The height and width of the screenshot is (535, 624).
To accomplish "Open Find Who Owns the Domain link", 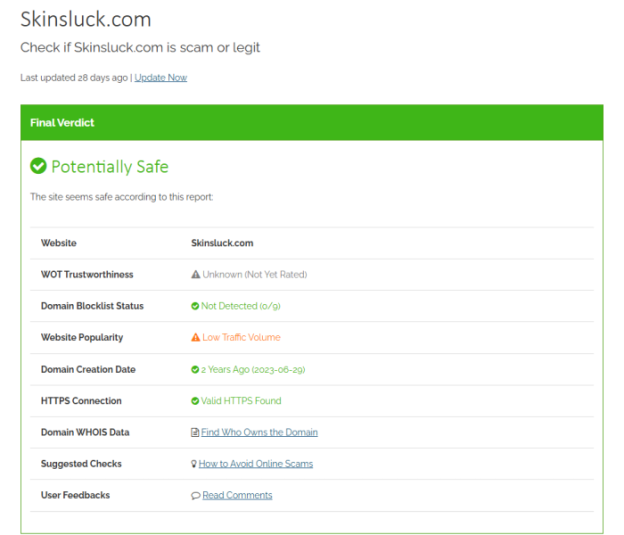I will (259, 432).
